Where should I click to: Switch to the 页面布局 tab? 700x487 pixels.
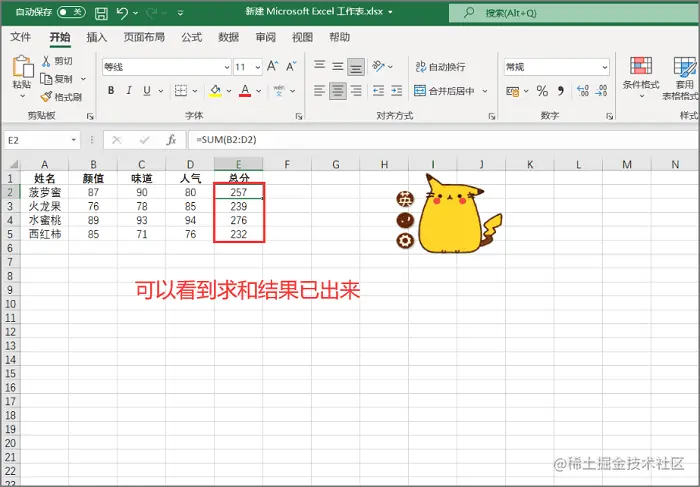pyautogui.click(x=144, y=37)
